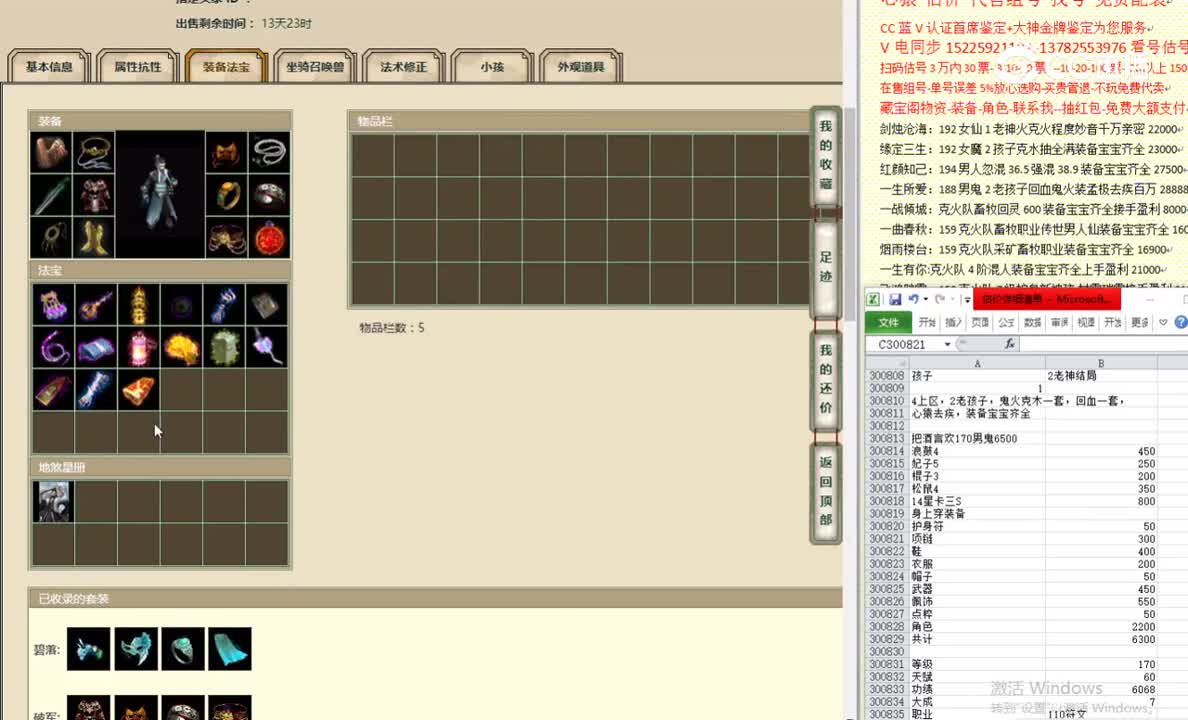Click the blue claw hand treasure icon

coord(224,305)
